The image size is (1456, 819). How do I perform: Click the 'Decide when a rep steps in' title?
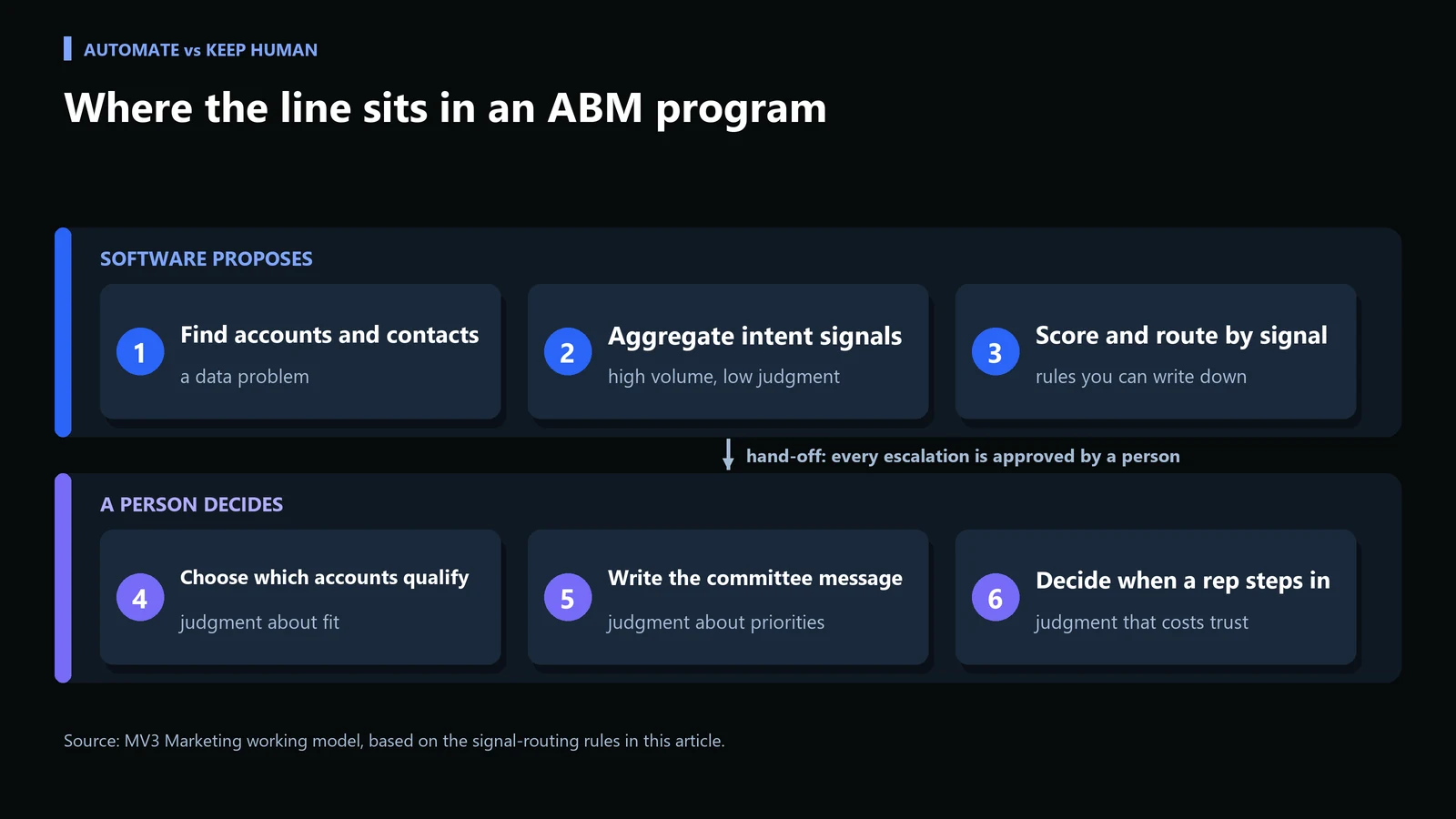(1183, 581)
